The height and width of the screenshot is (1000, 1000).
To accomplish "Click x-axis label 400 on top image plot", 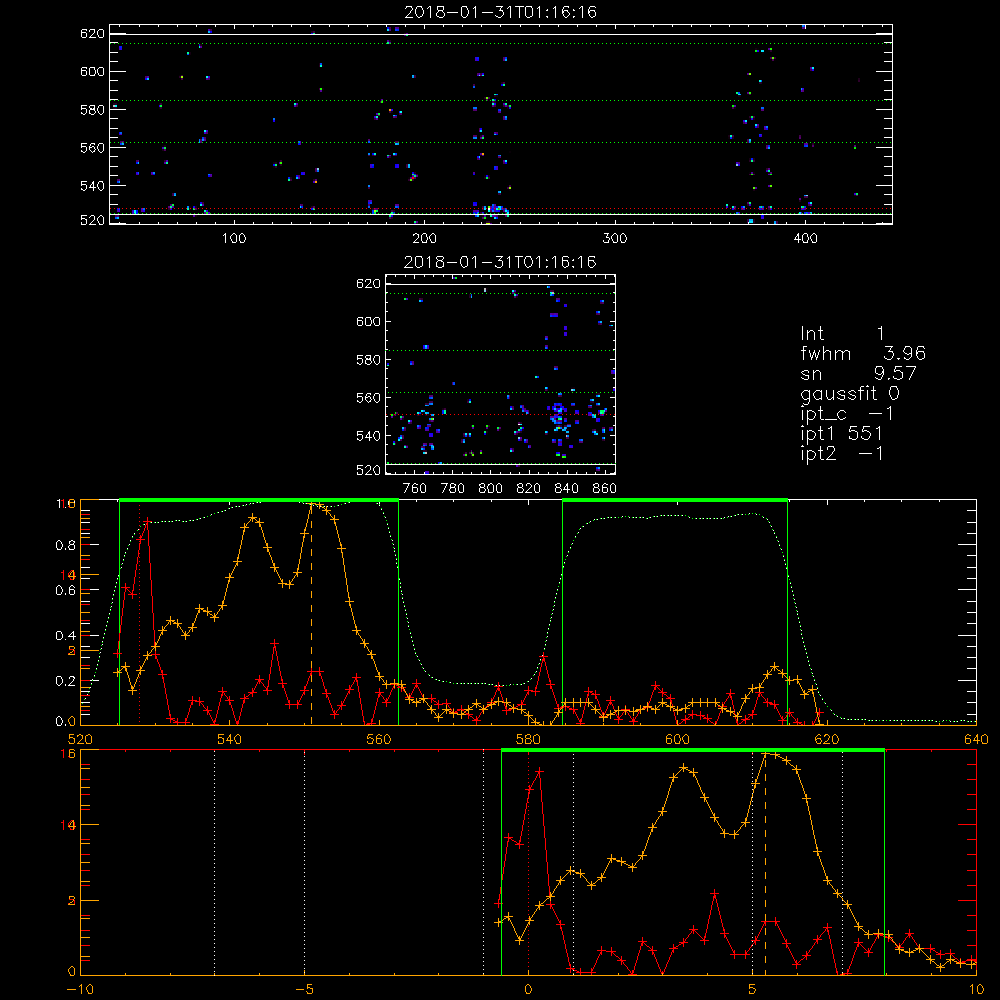I will [805, 239].
